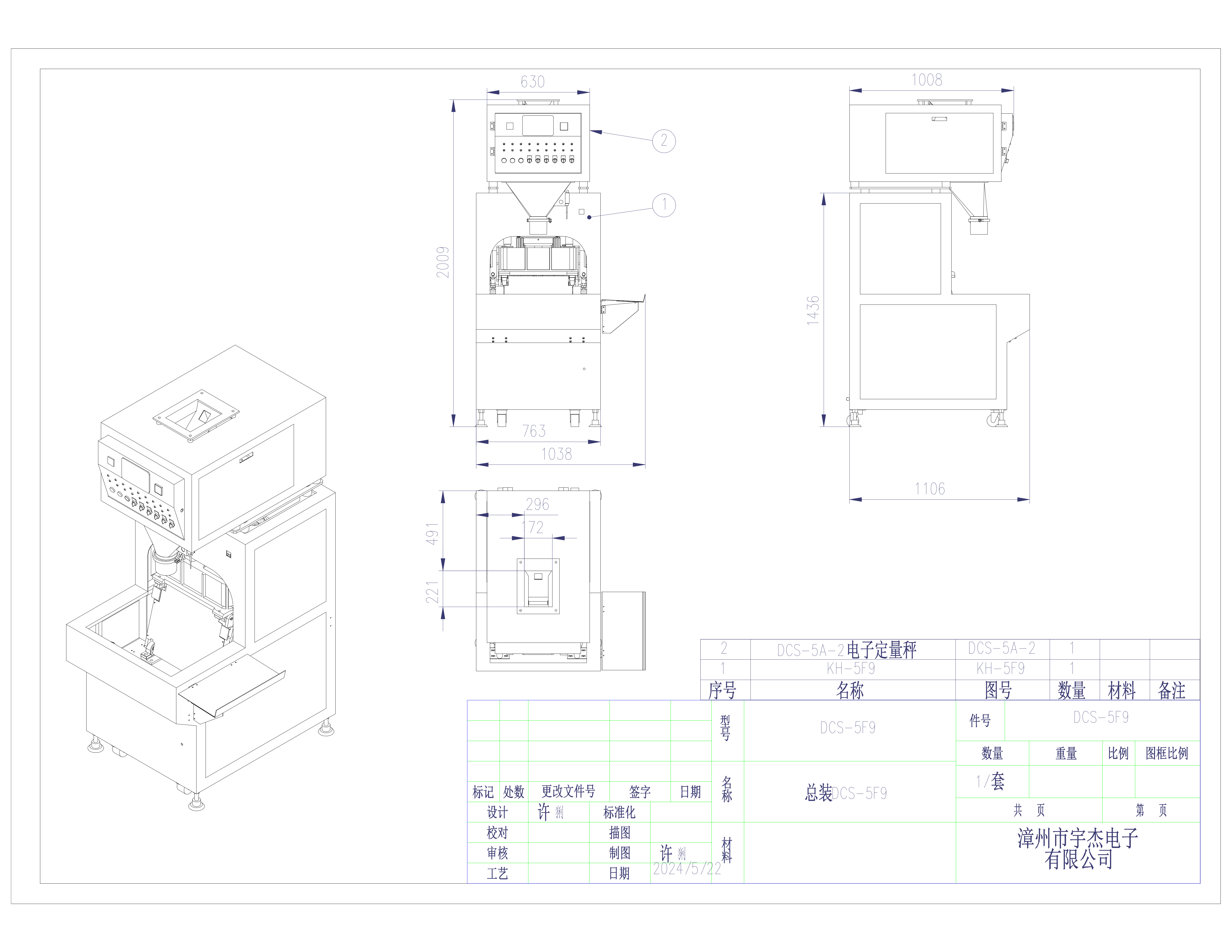Click the 审核 row label

[497, 853]
